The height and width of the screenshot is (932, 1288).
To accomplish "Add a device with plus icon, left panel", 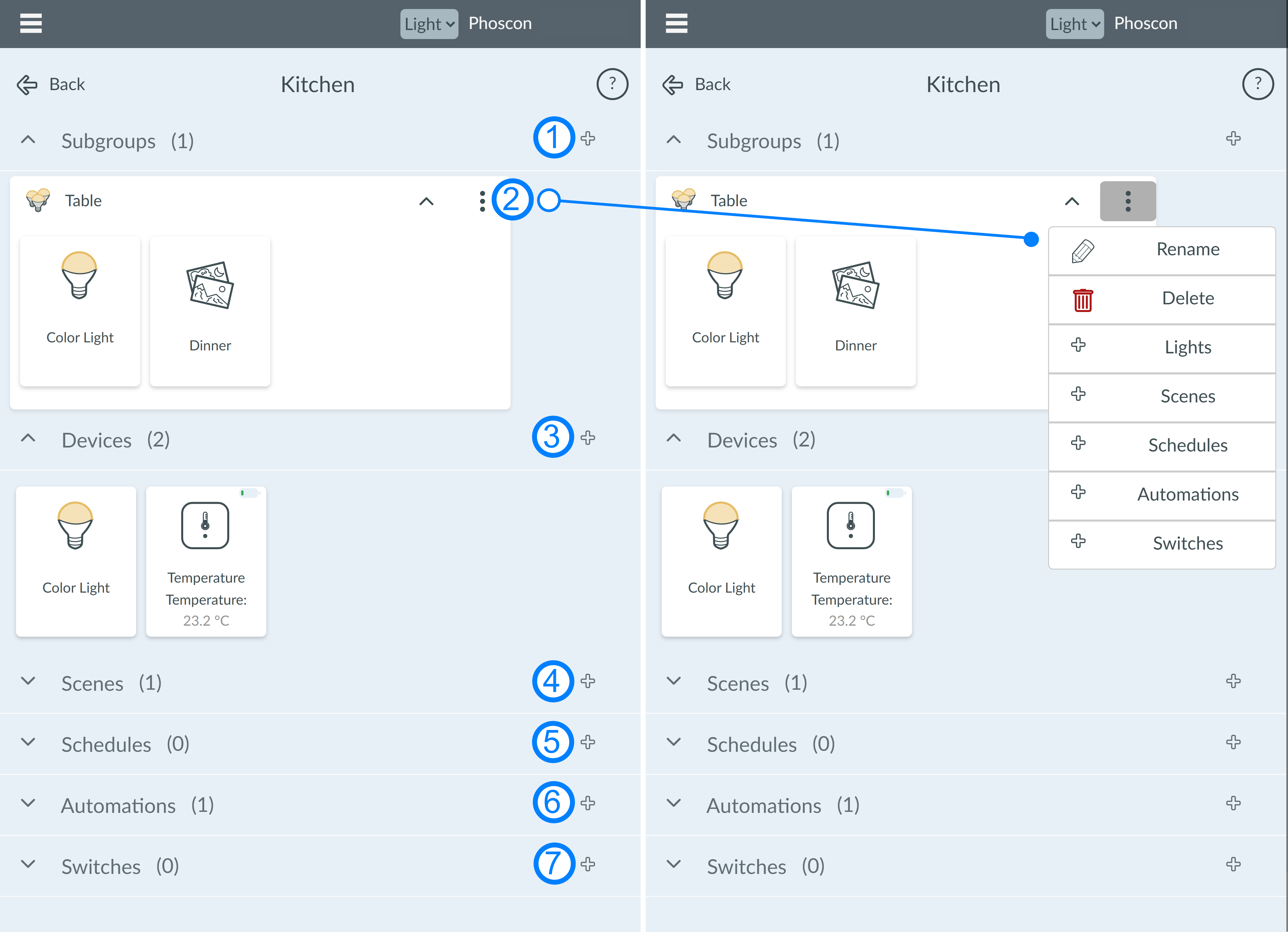I will click(588, 438).
